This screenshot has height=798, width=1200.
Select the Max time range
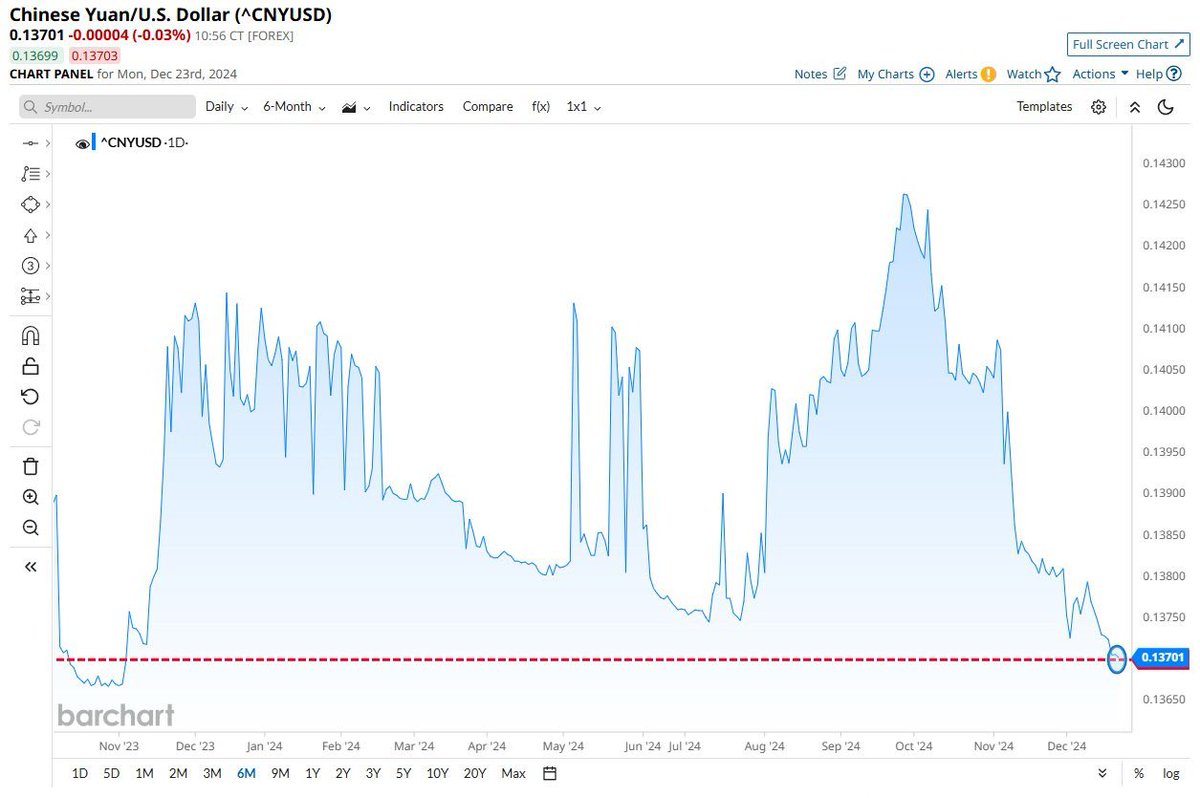pyautogui.click(x=513, y=773)
